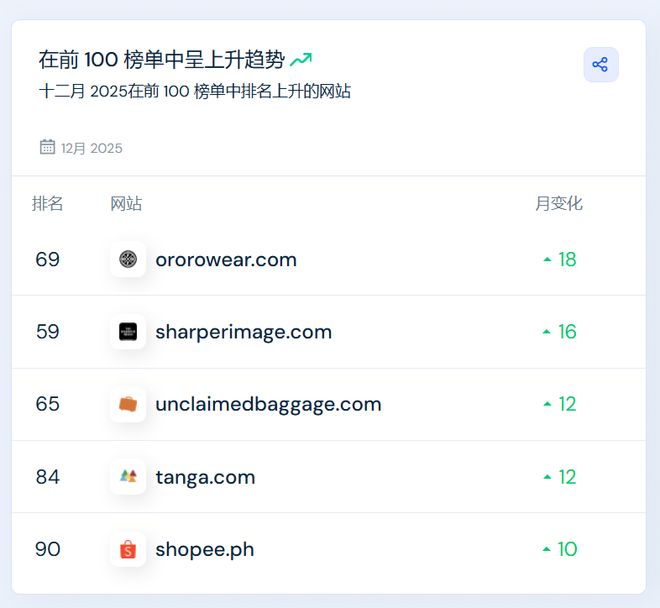Open the shopee.ph link
The width and height of the screenshot is (660, 608).
point(205,550)
